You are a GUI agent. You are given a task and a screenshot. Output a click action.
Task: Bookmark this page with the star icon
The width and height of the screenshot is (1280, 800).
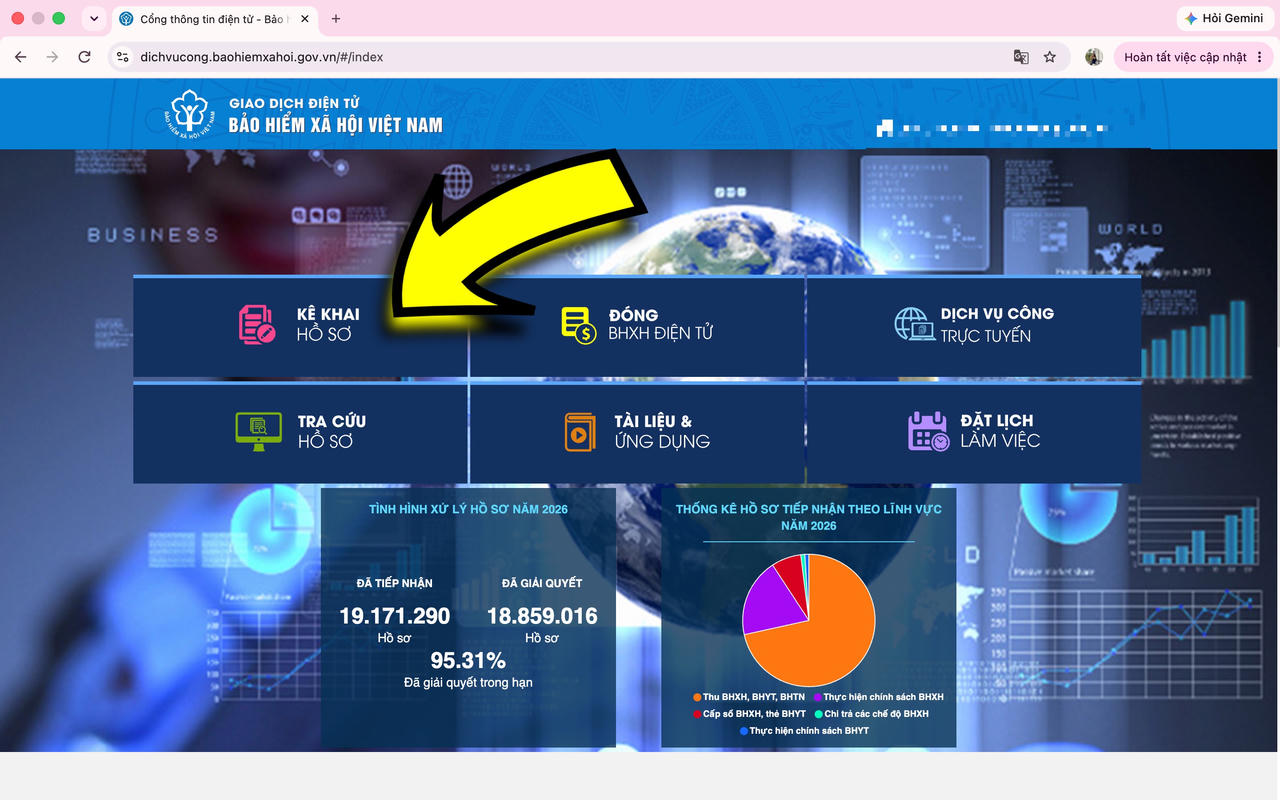(x=1050, y=57)
